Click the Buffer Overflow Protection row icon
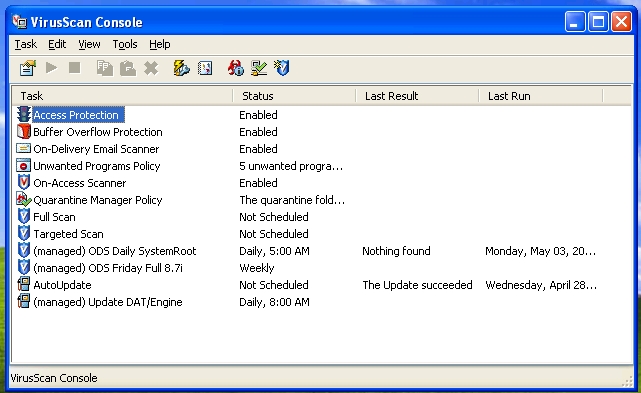Image resolution: width=641 pixels, height=393 pixels. pos(24,132)
